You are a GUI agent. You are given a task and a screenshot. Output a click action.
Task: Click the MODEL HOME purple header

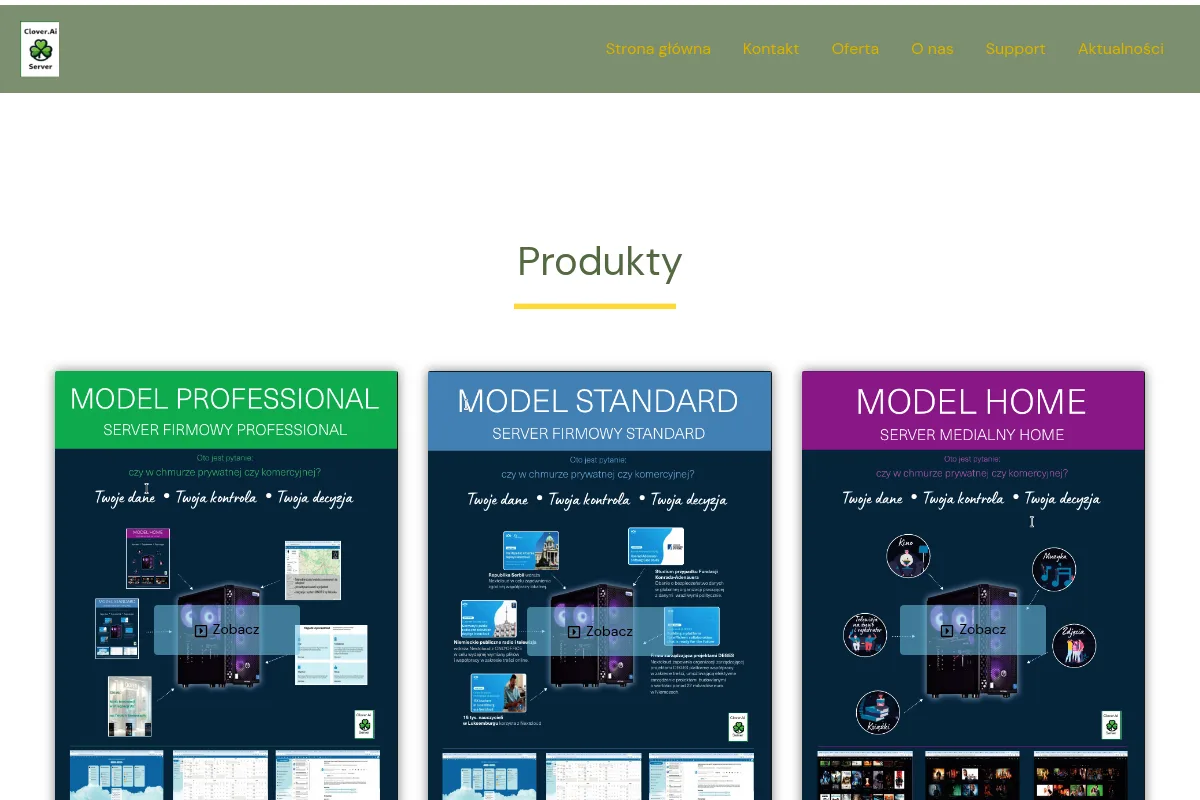973,411
